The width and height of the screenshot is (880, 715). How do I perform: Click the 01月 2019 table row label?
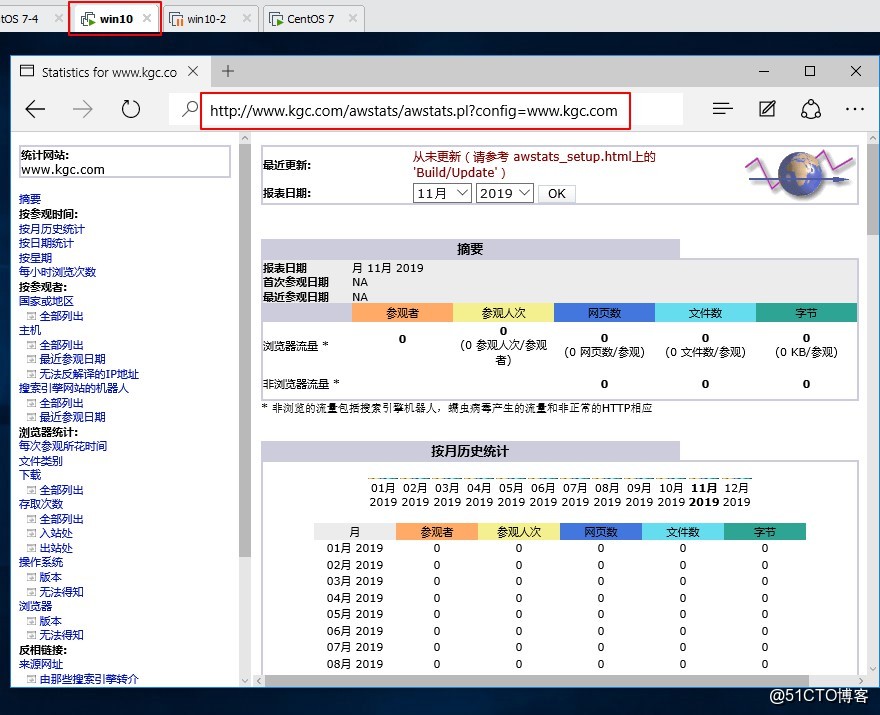click(355, 548)
